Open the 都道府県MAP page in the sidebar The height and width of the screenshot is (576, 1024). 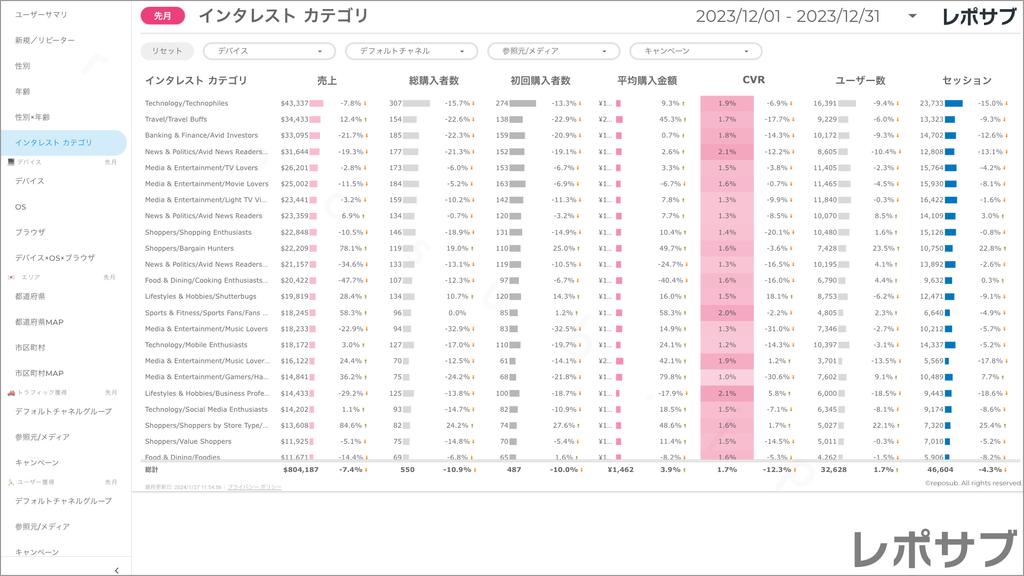39,322
